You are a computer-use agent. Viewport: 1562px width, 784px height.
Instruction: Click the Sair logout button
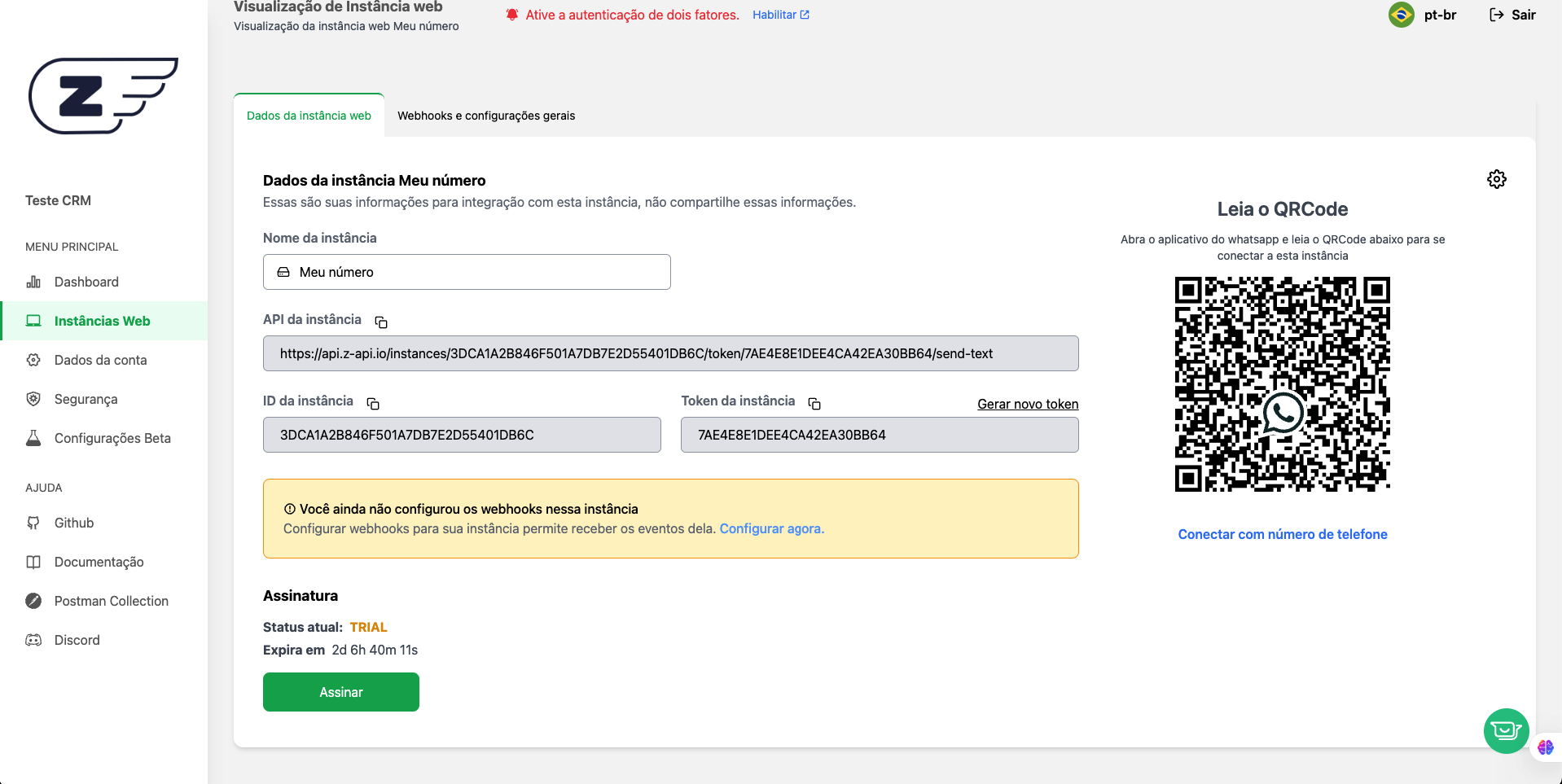[x=1512, y=15]
